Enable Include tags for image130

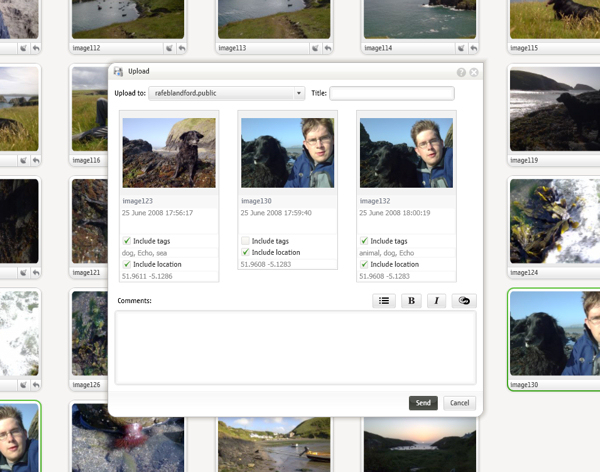[245, 241]
